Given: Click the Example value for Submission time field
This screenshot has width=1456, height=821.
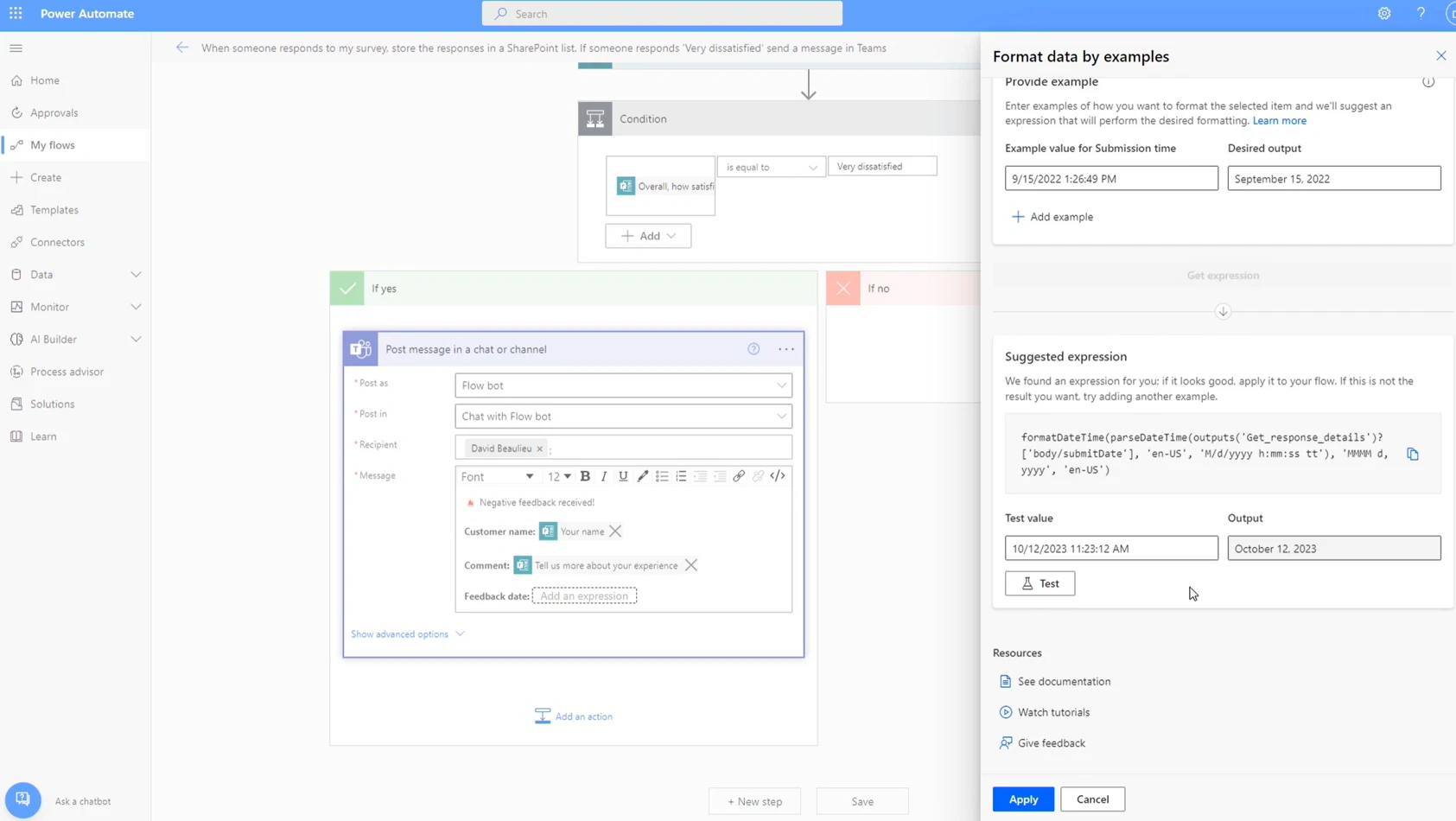Looking at the screenshot, I should 1111,179.
